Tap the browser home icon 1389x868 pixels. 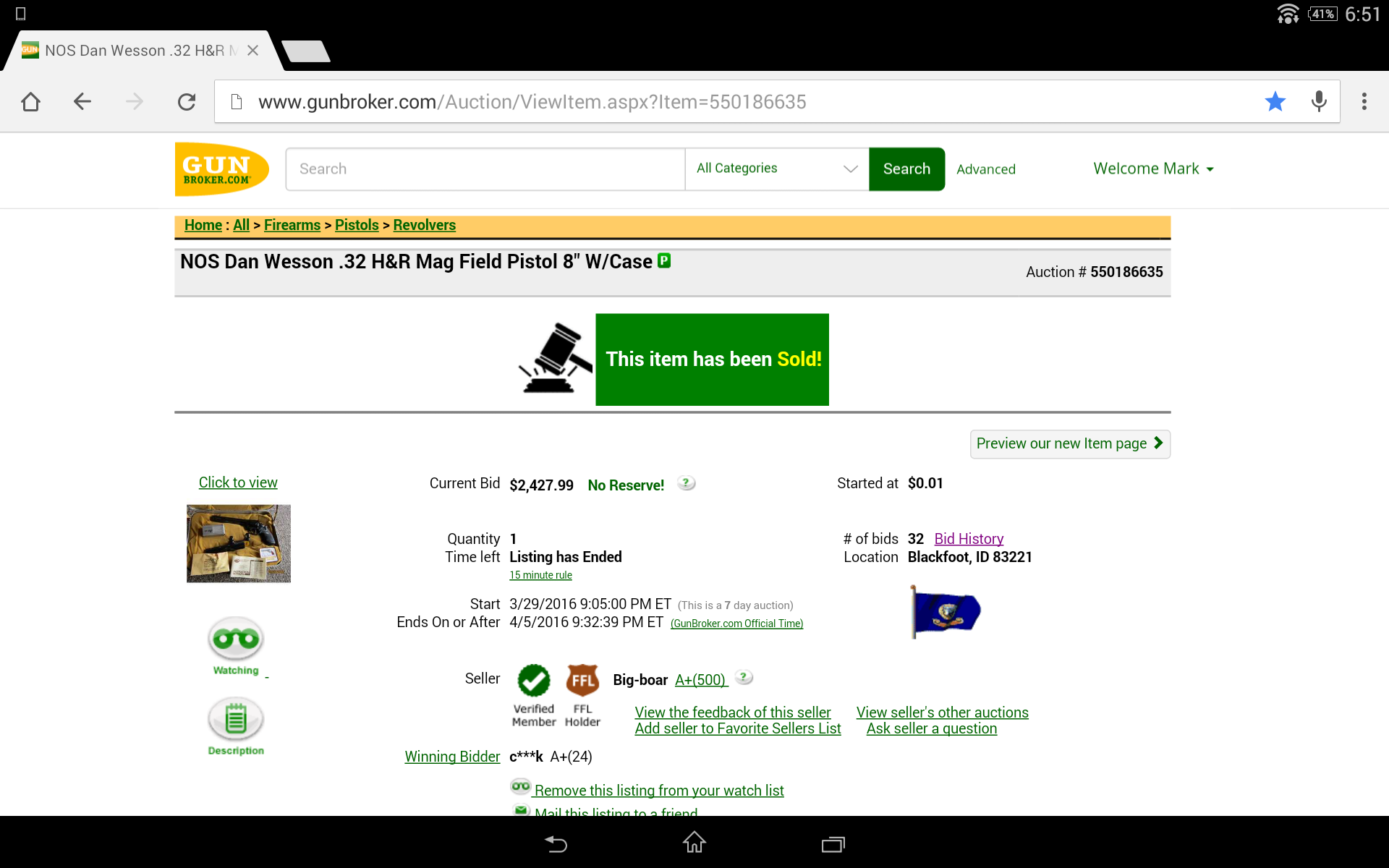(30, 102)
